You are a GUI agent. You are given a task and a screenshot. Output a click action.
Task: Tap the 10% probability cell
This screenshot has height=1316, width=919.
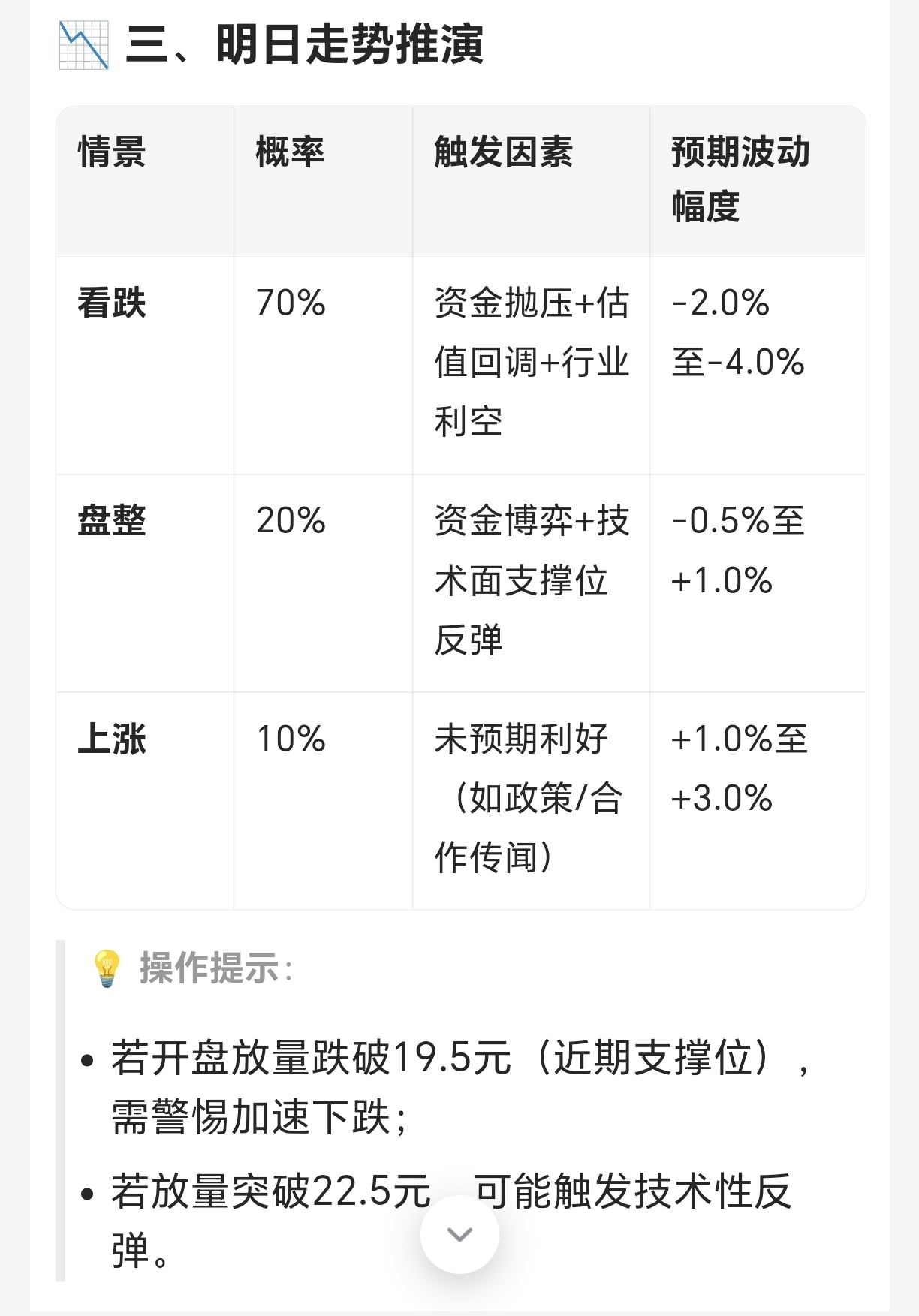pos(291,739)
